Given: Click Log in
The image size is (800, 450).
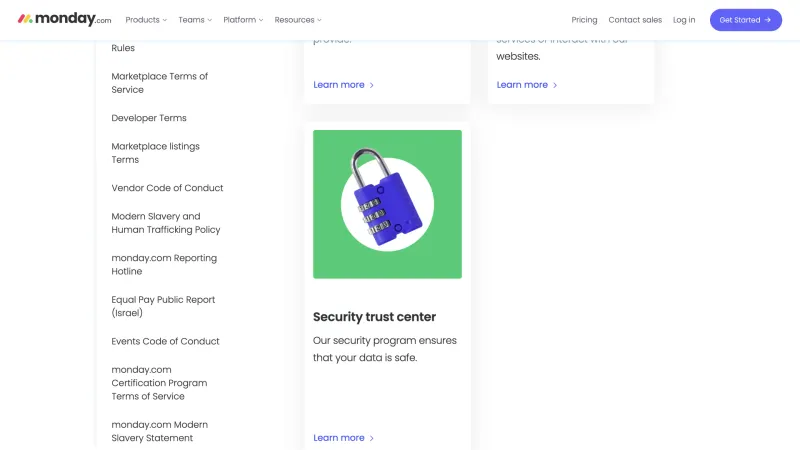Looking at the screenshot, I should point(684,20).
